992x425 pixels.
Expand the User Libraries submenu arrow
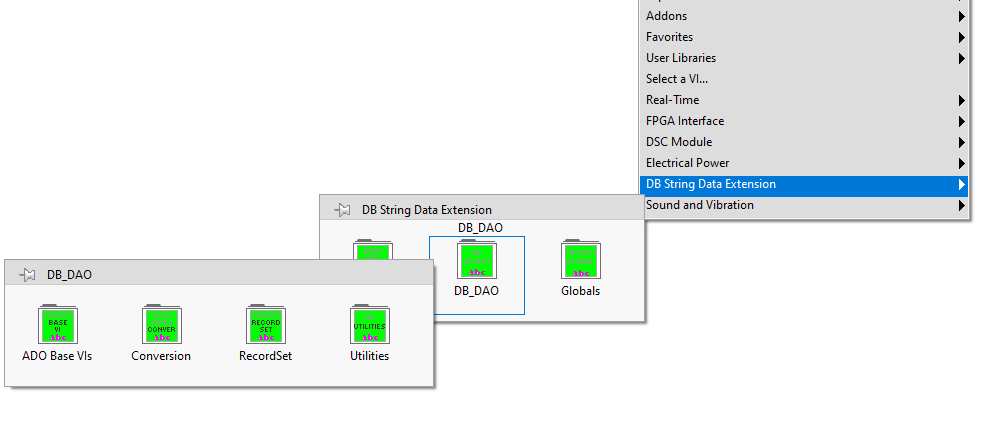point(962,58)
